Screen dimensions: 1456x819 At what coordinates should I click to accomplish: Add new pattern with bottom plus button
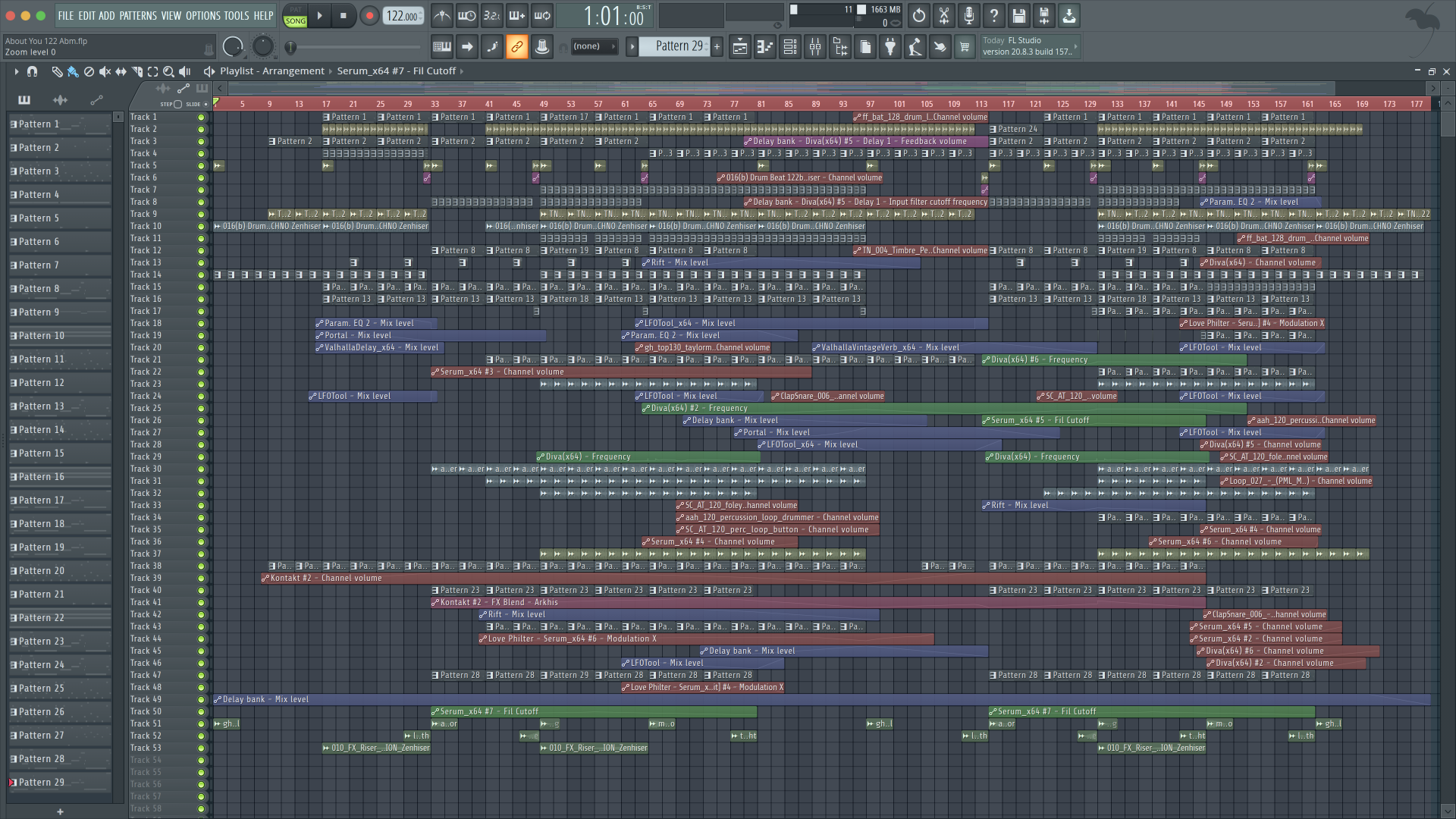point(61,811)
